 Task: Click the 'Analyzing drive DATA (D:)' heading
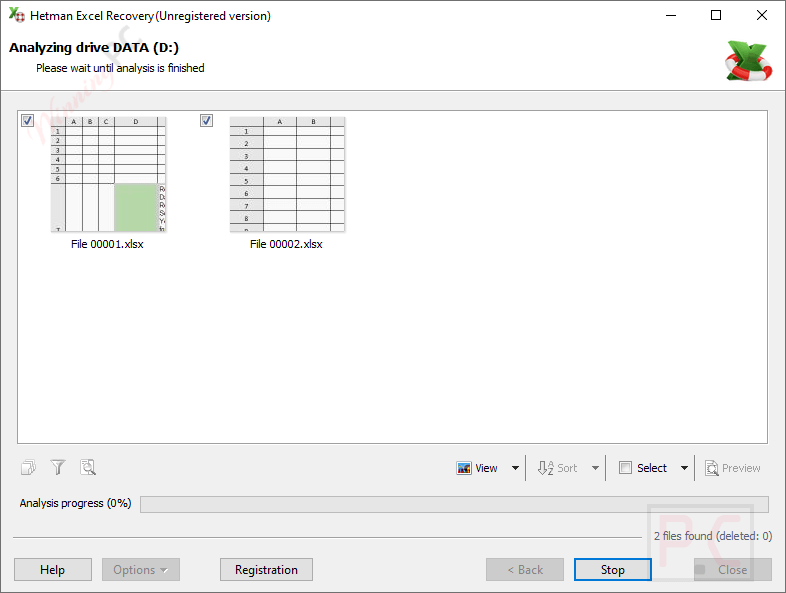pyautogui.click(x=94, y=47)
